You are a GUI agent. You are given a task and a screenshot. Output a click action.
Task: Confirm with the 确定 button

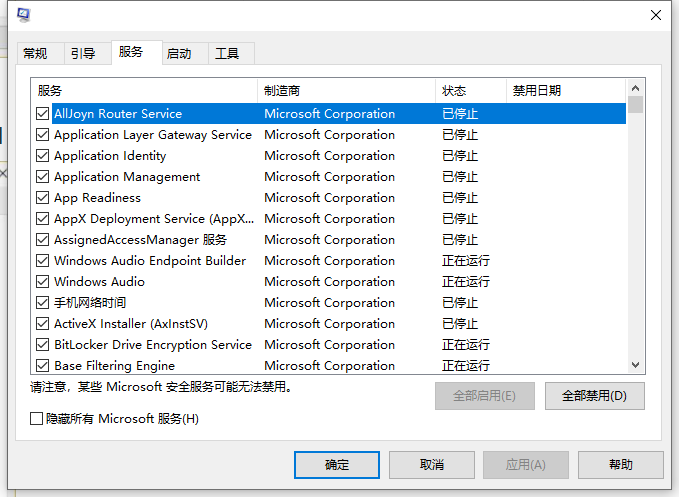(x=337, y=465)
